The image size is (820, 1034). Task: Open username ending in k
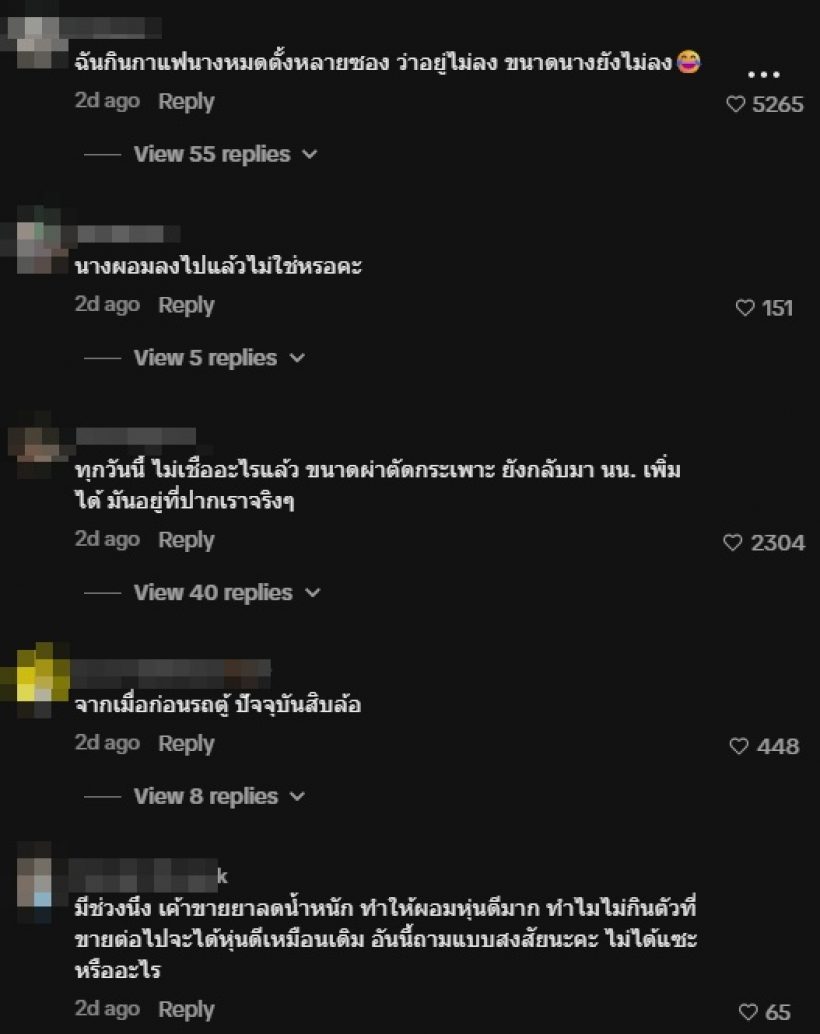(x=150, y=875)
